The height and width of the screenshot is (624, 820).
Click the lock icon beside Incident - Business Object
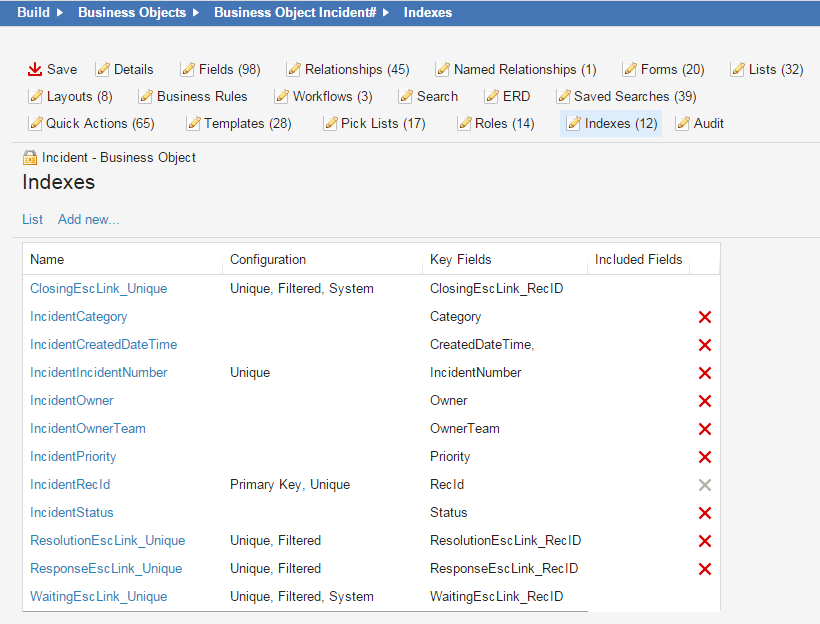click(x=30, y=158)
